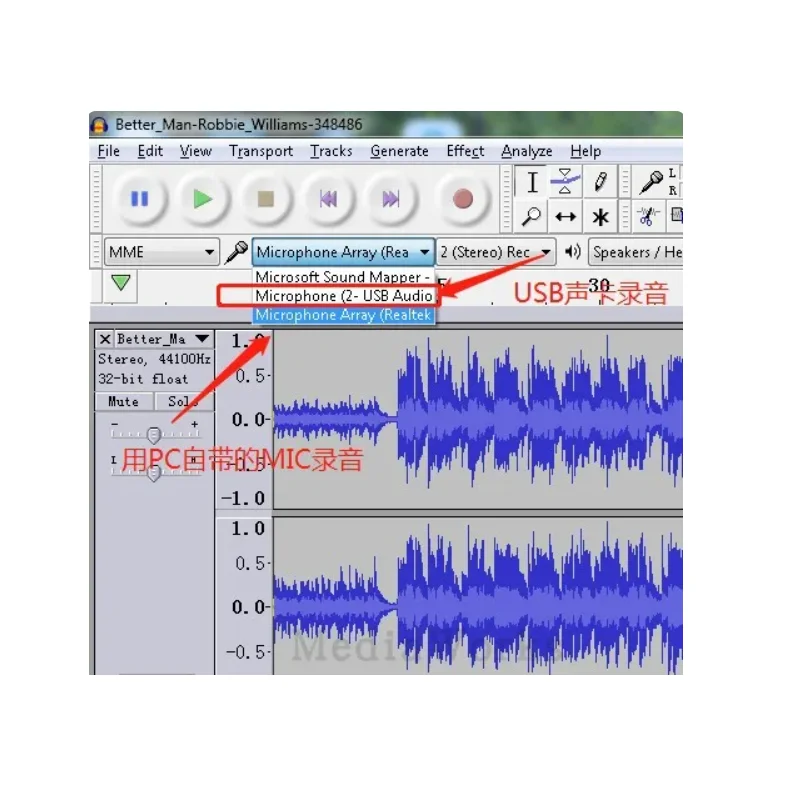The image size is (800, 800).
Task: Pick the Draw tool pencil
Action: point(600,182)
